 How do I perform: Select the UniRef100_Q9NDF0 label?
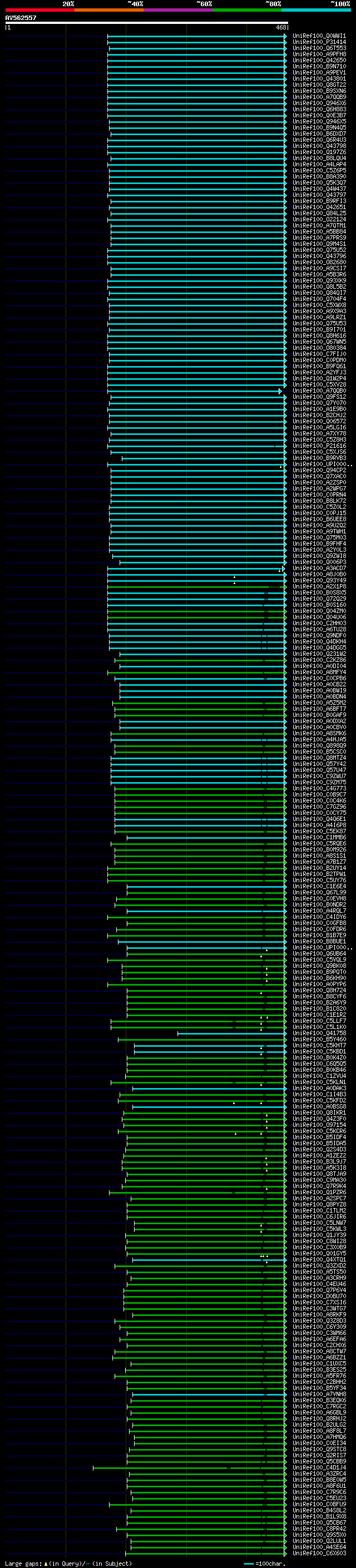[319, 635]
